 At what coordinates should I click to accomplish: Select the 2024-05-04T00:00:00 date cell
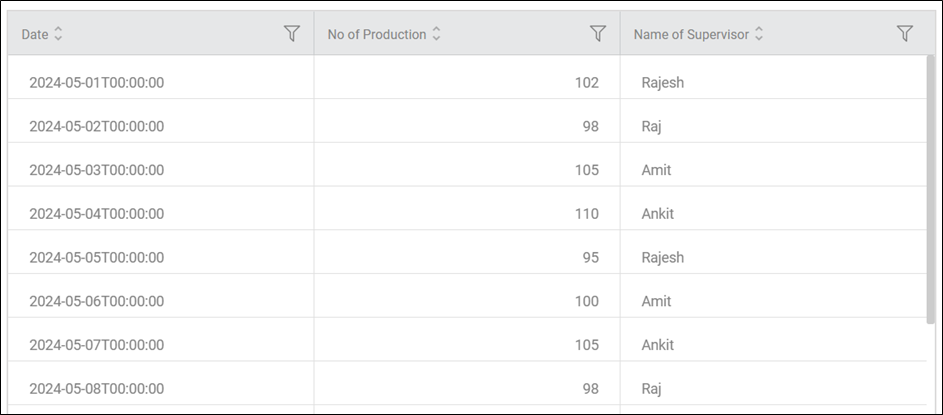(161, 214)
